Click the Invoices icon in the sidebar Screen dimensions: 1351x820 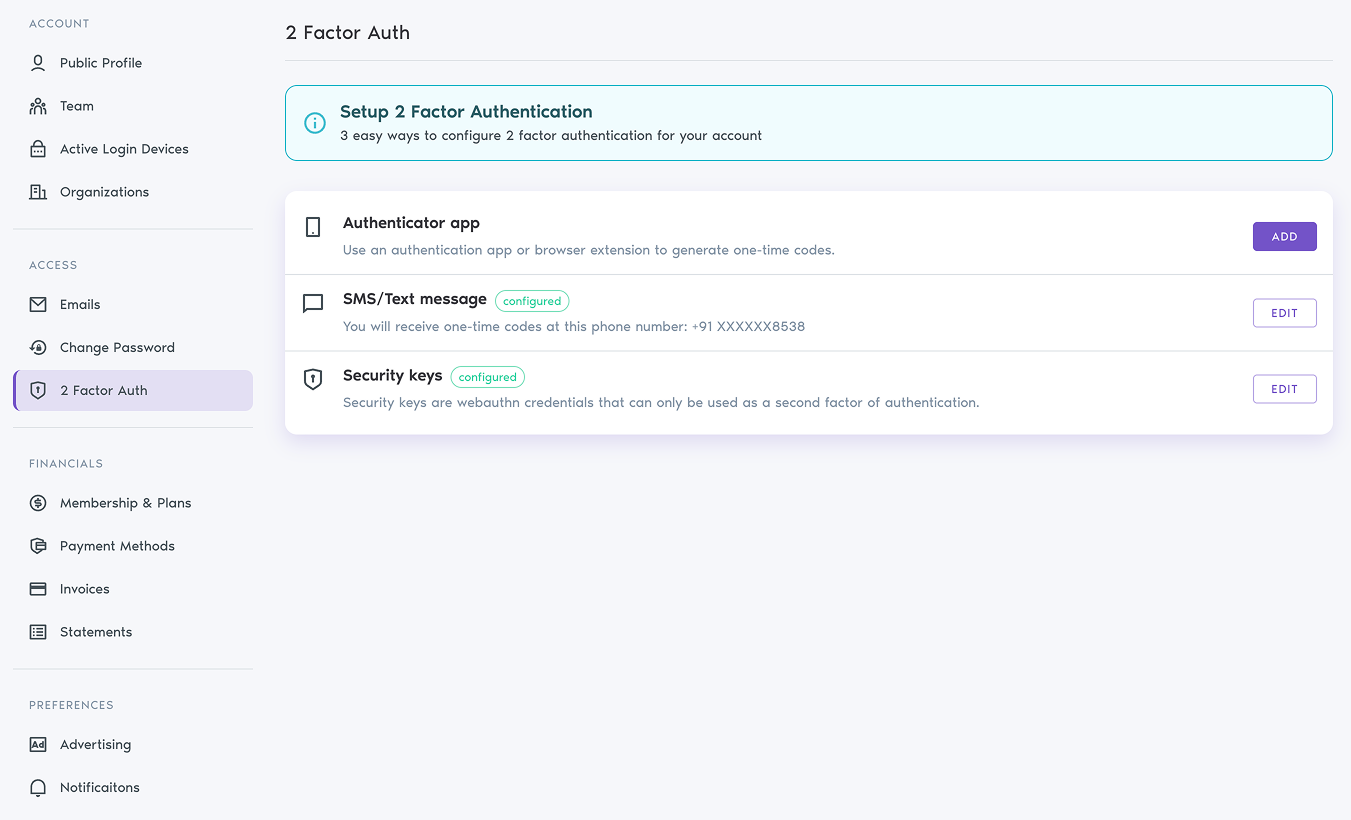(38, 588)
